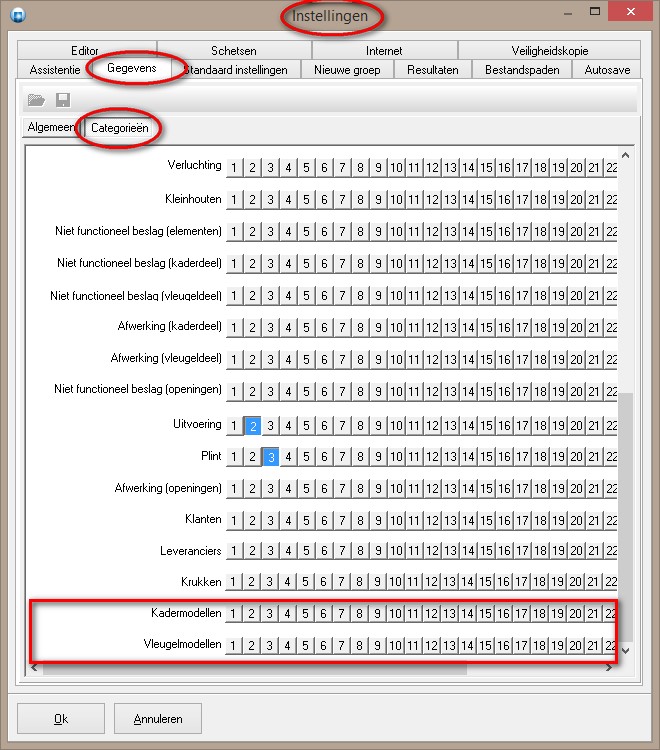Select the Gegevens tab
The width and height of the screenshot is (660, 750).
point(132,68)
